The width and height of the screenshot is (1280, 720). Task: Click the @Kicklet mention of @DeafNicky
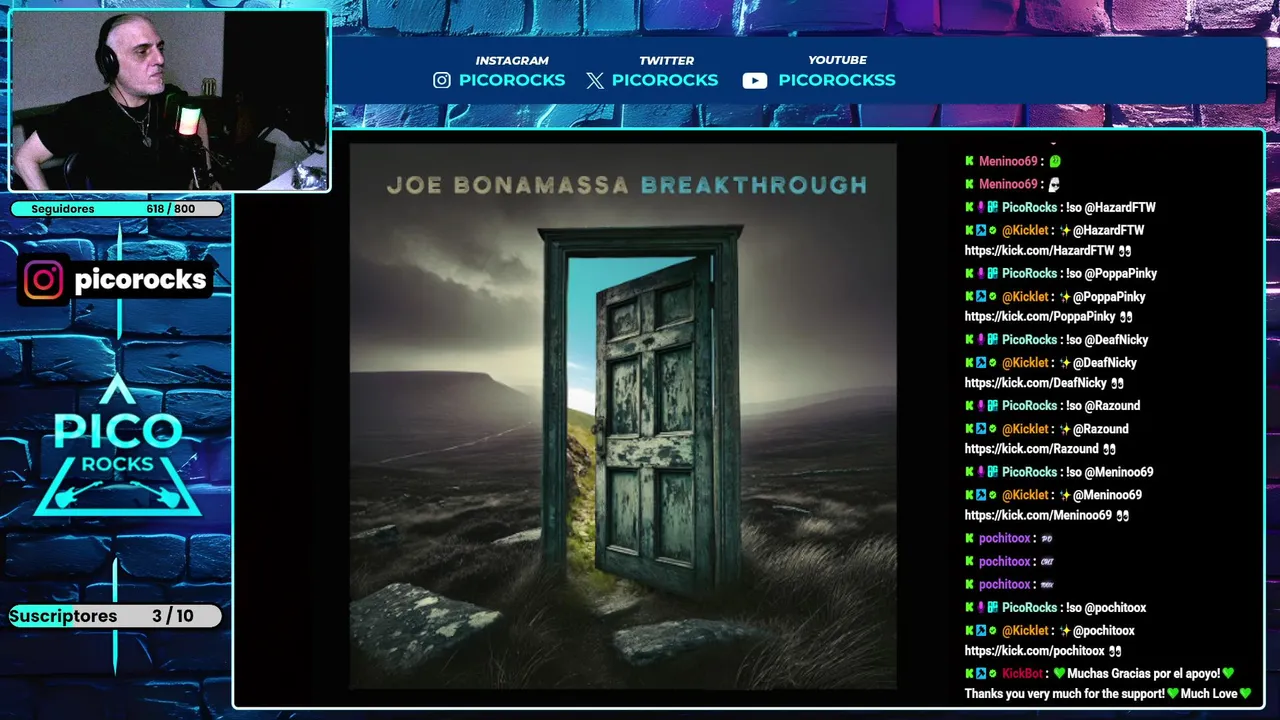click(x=1105, y=363)
